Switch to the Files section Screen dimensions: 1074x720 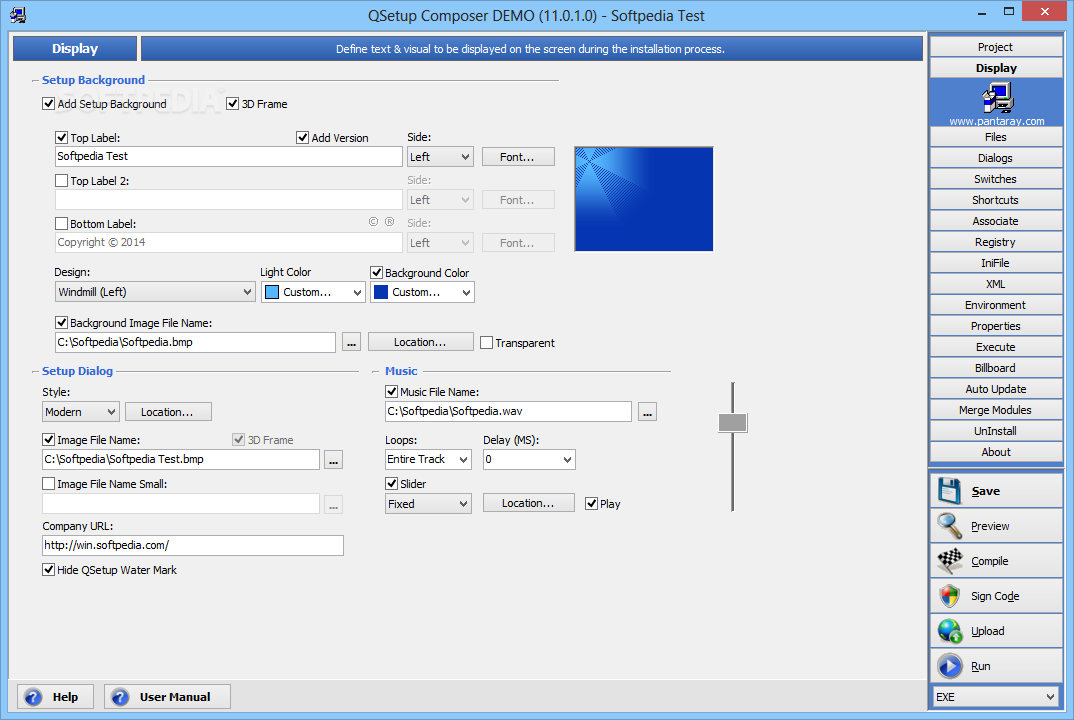[x=996, y=137]
